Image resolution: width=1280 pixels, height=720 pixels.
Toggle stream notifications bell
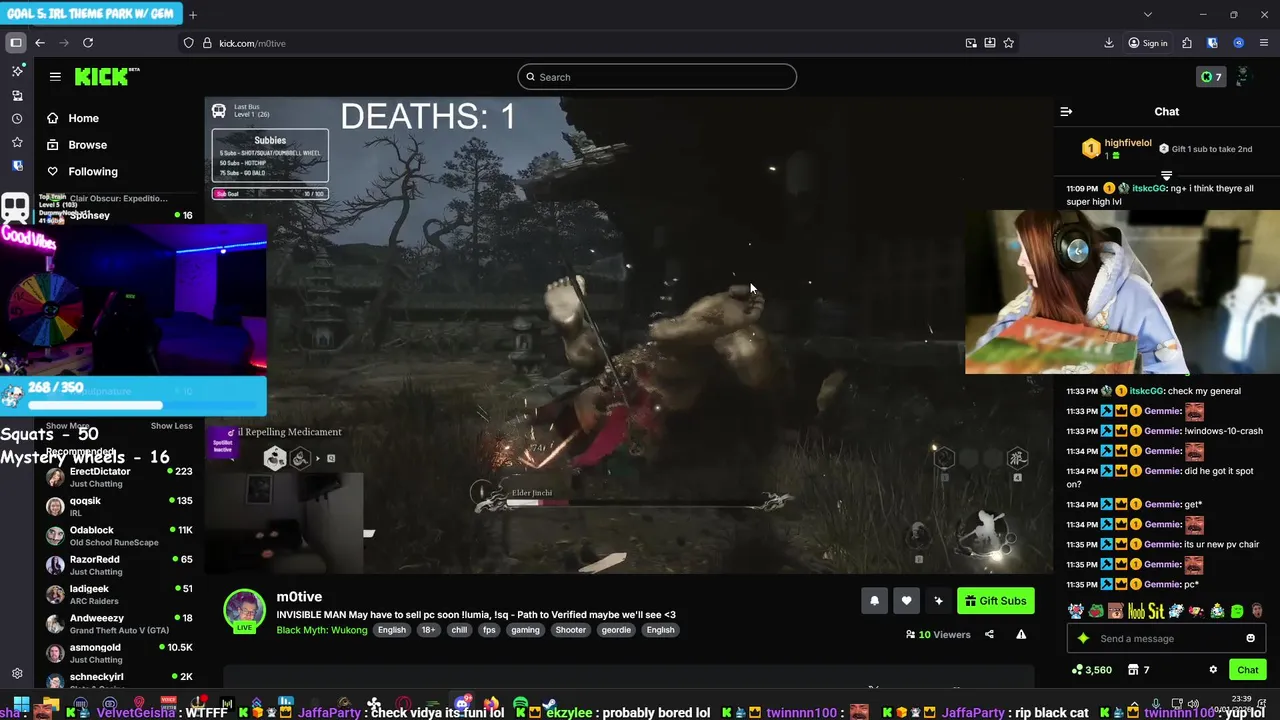874,600
